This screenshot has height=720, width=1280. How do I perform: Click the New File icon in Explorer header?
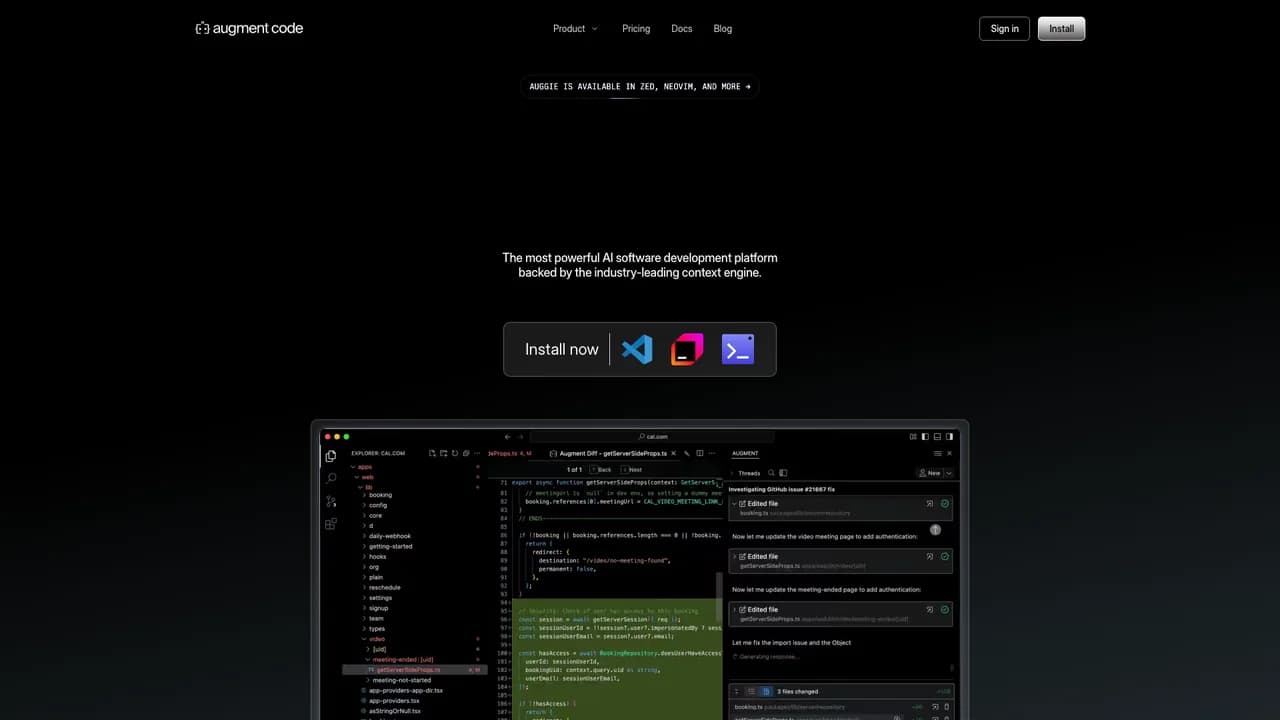(432, 453)
